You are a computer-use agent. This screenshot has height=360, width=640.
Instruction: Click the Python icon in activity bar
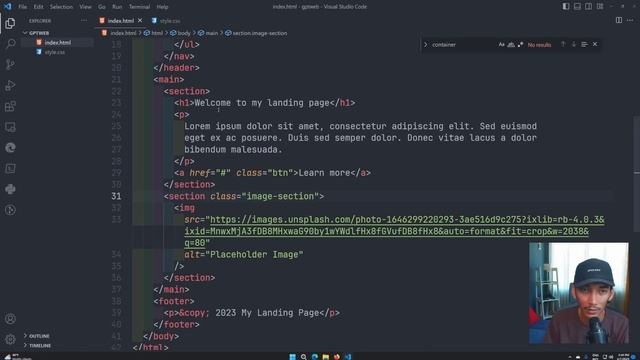click(10, 189)
